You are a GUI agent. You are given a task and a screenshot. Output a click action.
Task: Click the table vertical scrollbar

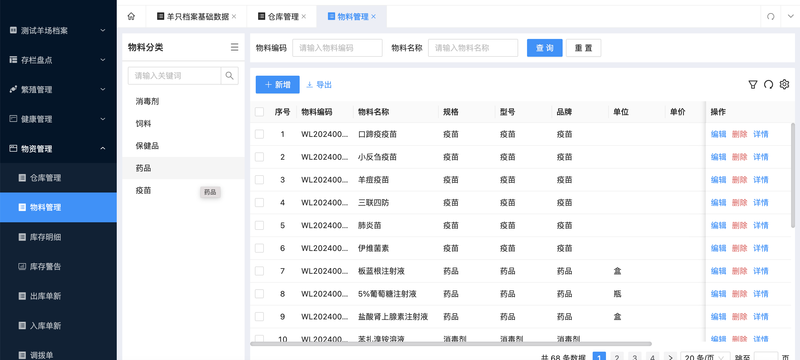coord(792,175)
